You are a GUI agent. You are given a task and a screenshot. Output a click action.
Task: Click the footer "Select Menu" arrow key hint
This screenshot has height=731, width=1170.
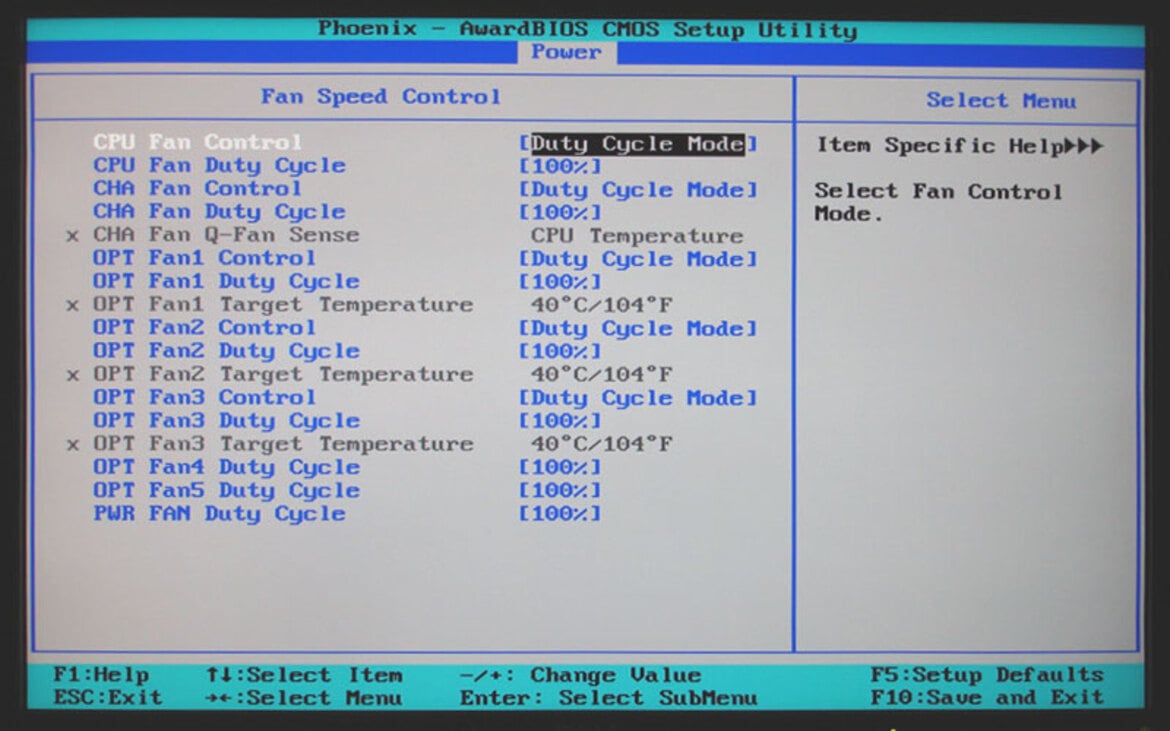tap(304, 698)
